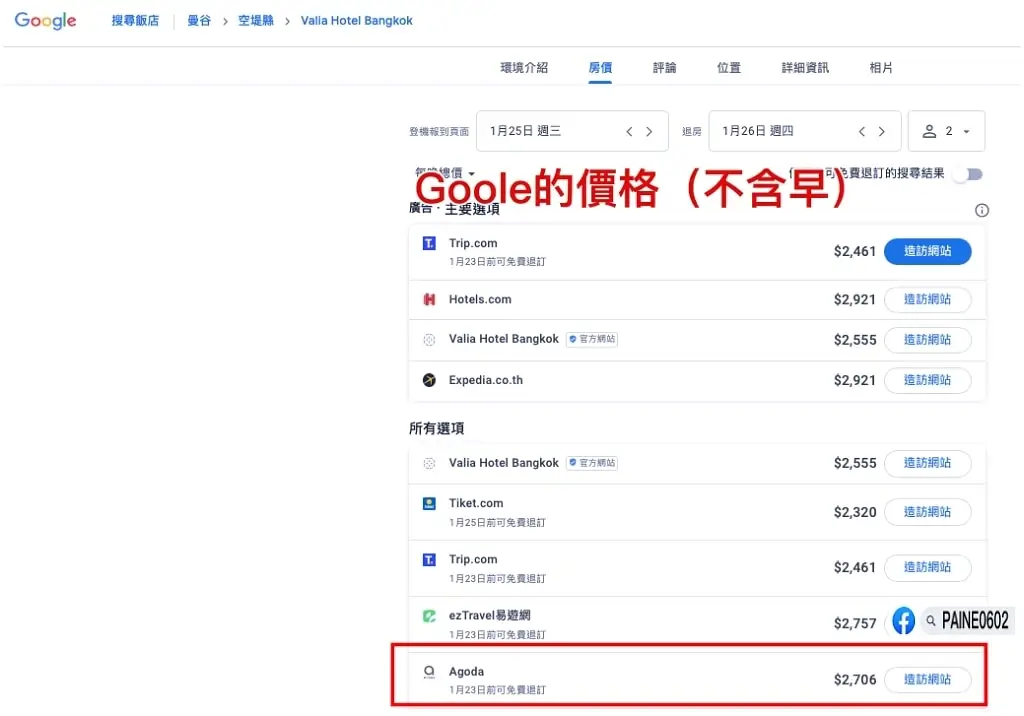Go to previous check-out date
The height and width of the screenshot is (716, 1024).
862,132
